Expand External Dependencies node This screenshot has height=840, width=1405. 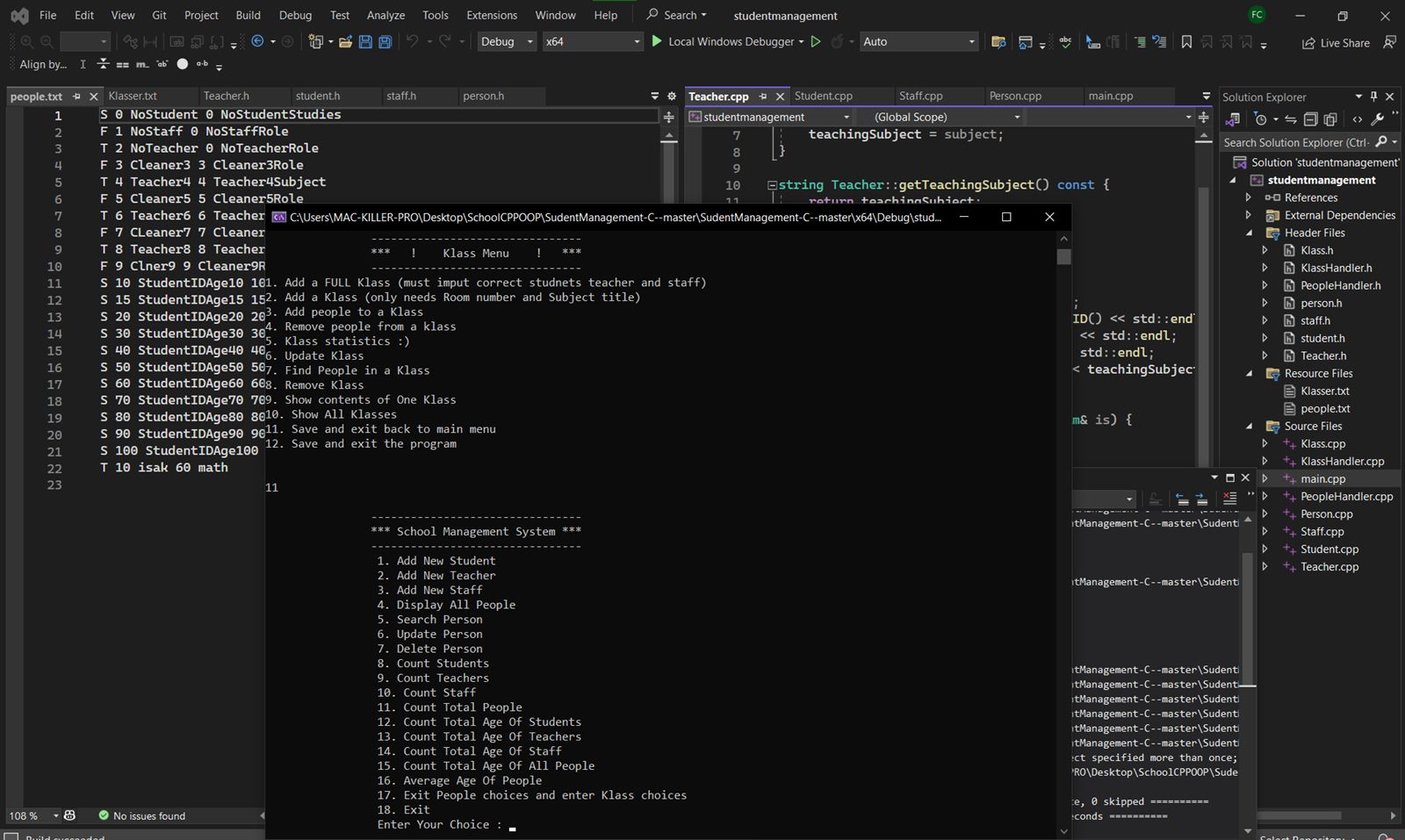coord(1249,215)
